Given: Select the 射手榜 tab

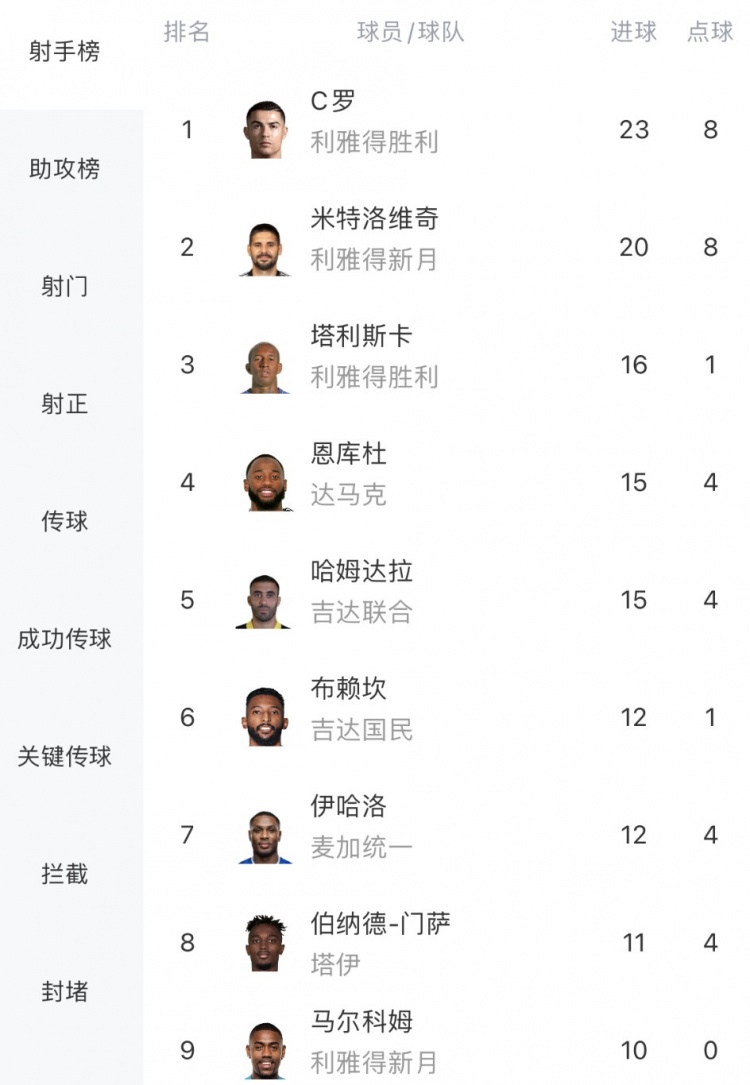Looking at the screenshot, I should (65, 52).
